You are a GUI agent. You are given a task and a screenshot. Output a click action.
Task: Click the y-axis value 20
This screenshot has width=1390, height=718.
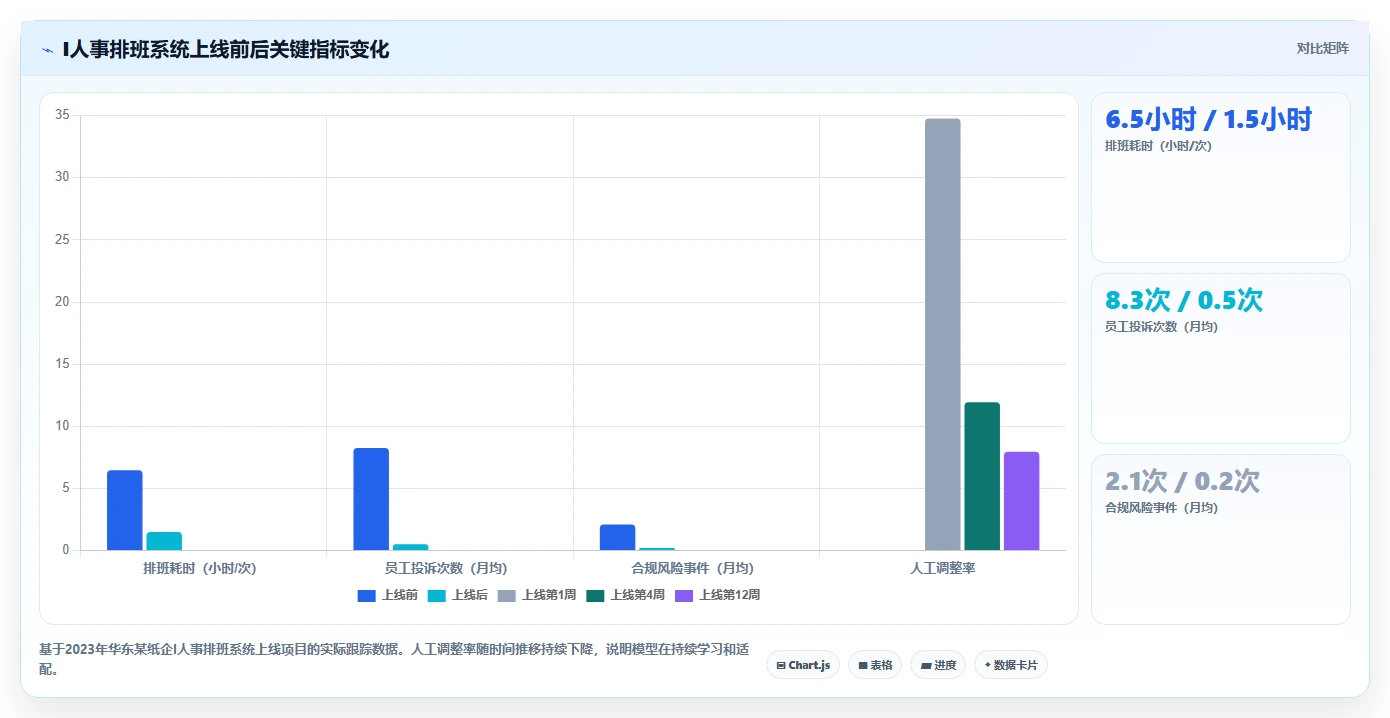(x=62, y=302)
